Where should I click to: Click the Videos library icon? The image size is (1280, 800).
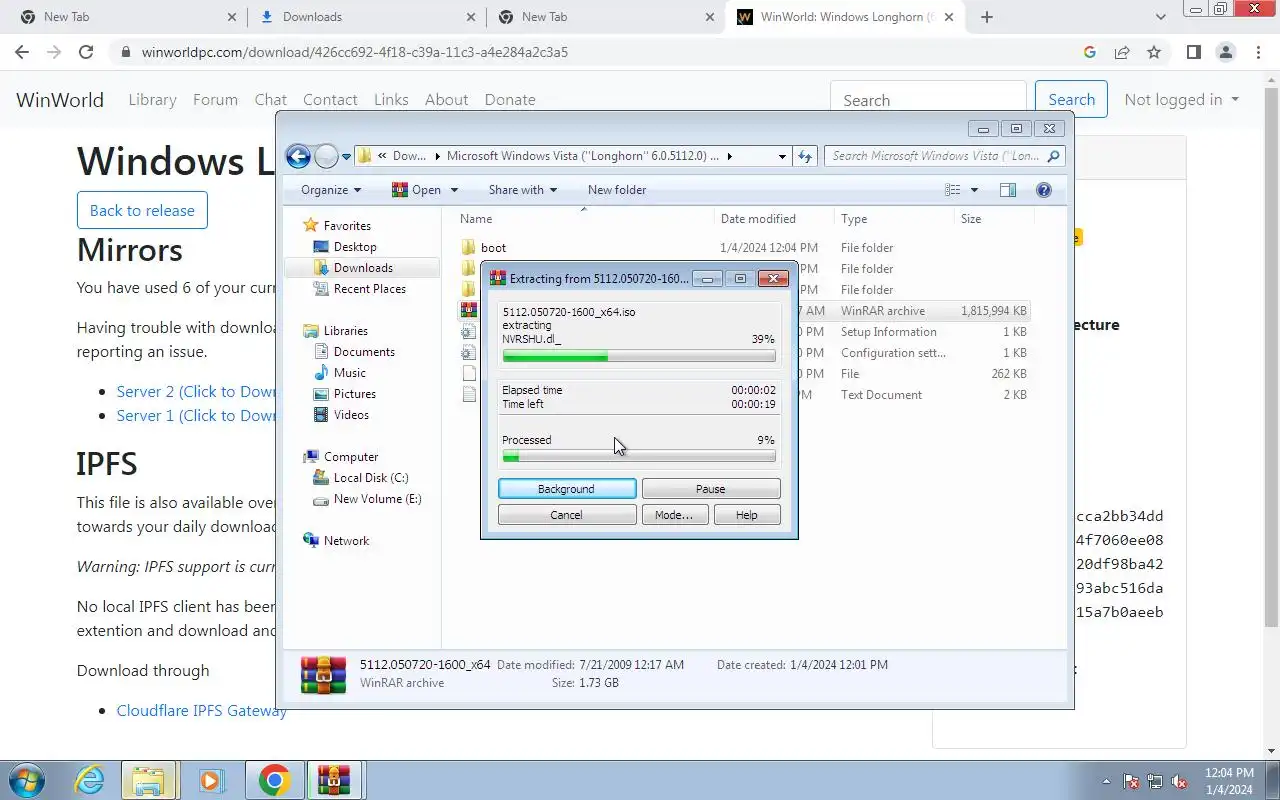click(321, 415)
